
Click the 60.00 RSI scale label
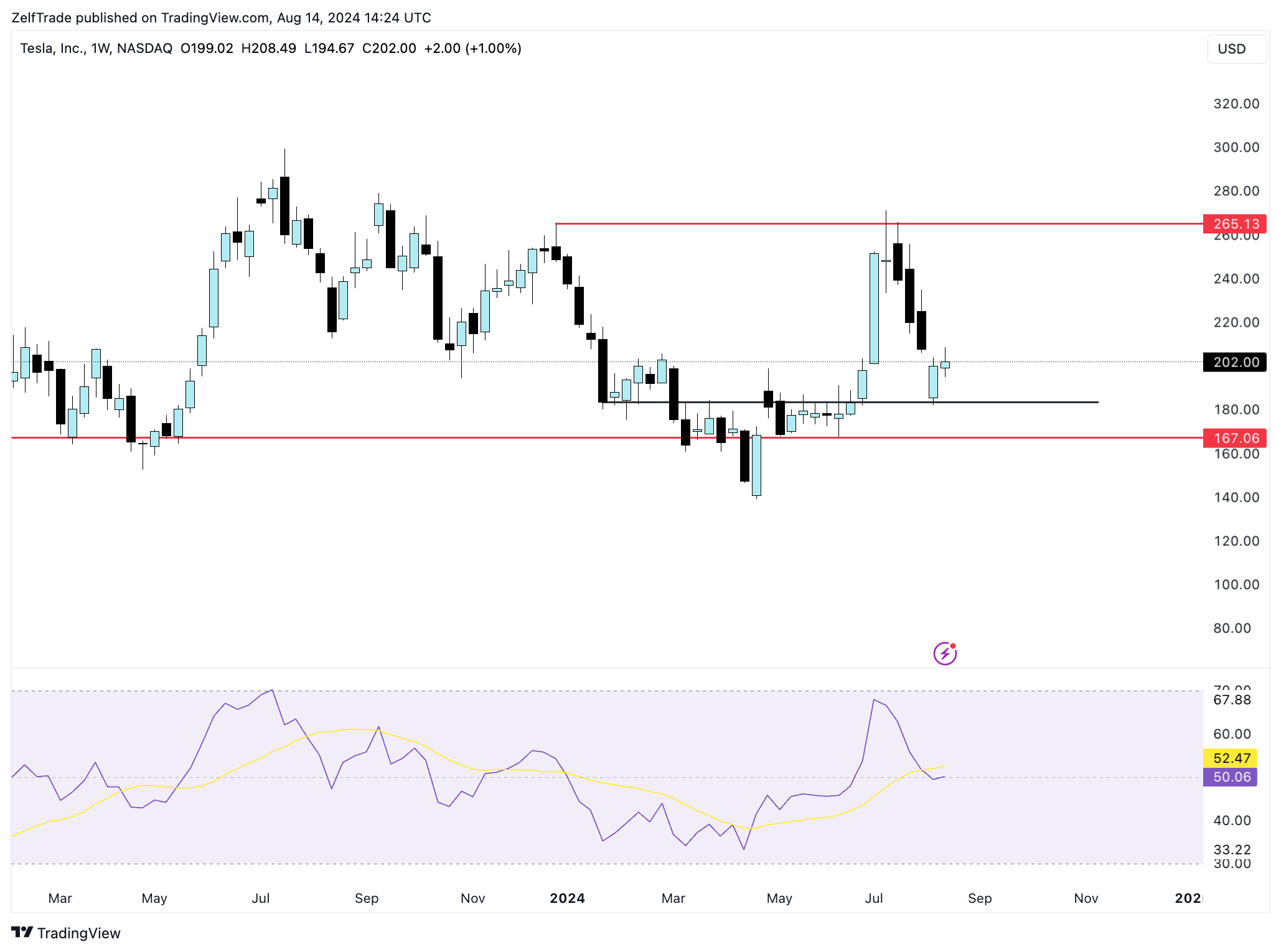1232,734
